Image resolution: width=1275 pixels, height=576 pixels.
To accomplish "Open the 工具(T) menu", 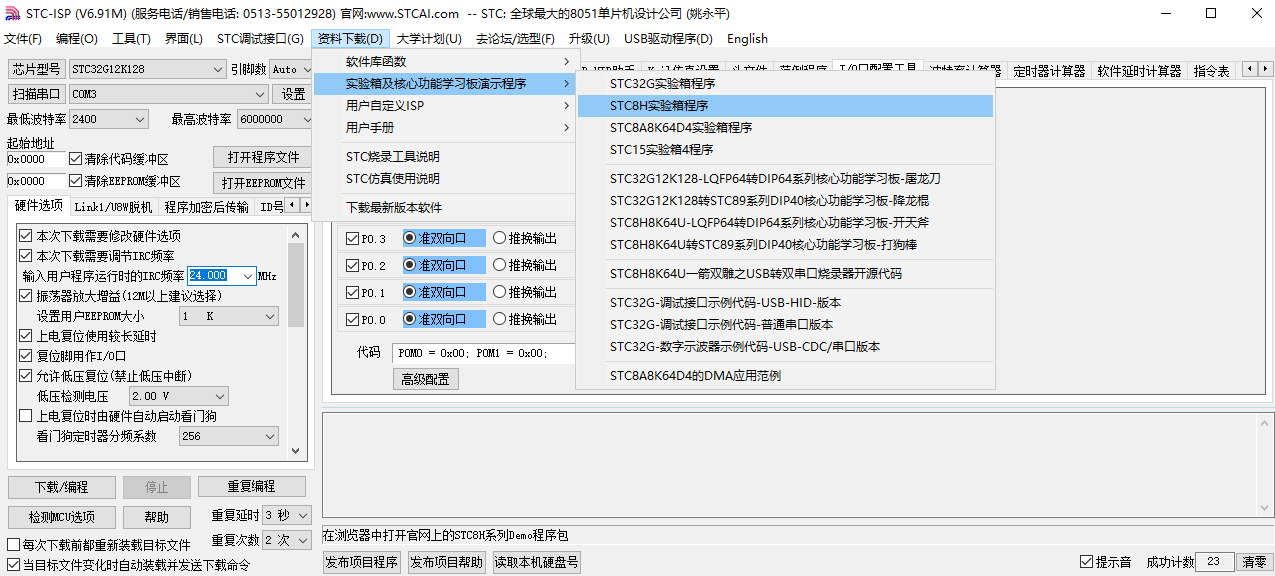I will coord(131,39).
